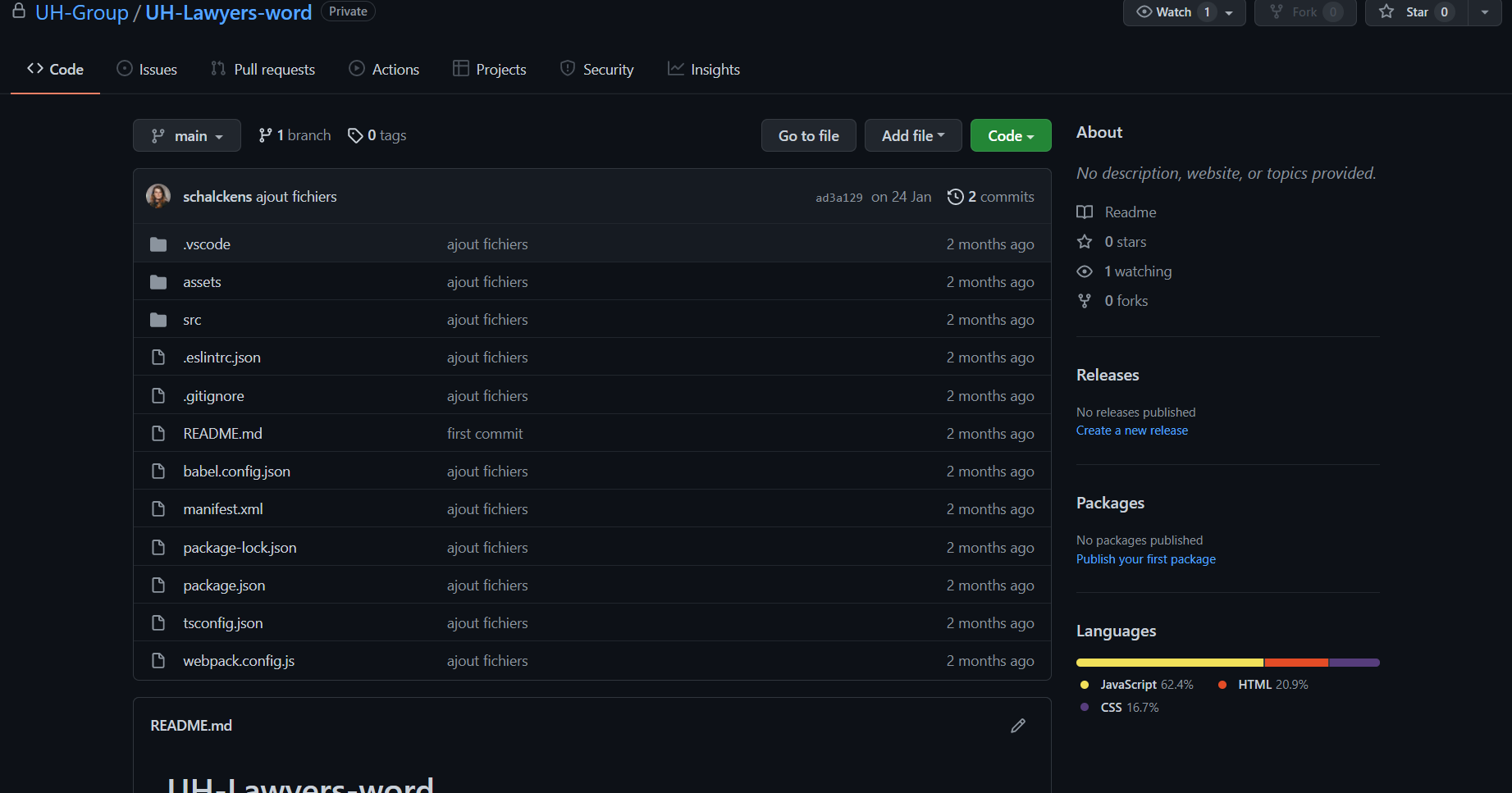The height and width of the screenshot is (793, 1512).
Task: Open the Star lists dropdown arrow
Action: [1485, 12]
